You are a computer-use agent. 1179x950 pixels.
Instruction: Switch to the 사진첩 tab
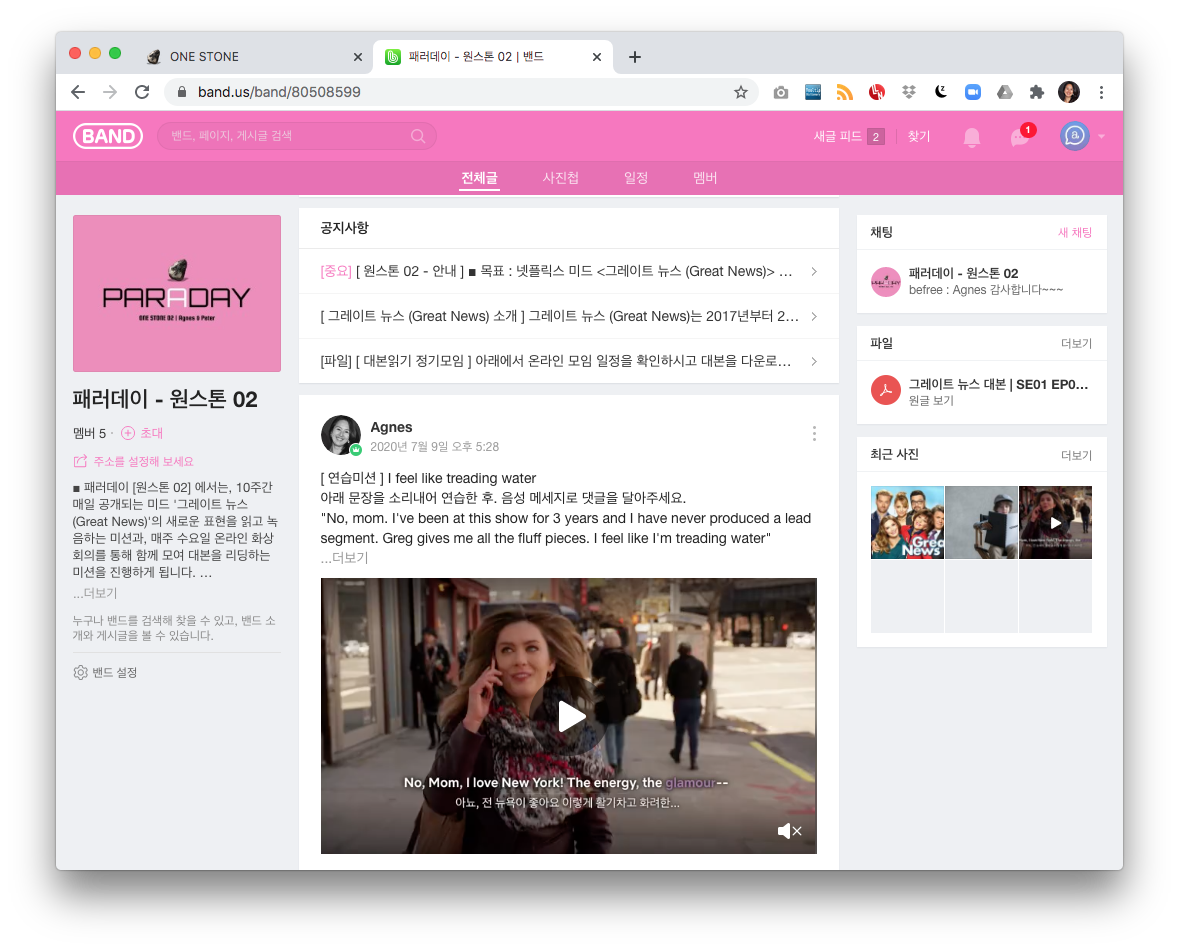561,177
